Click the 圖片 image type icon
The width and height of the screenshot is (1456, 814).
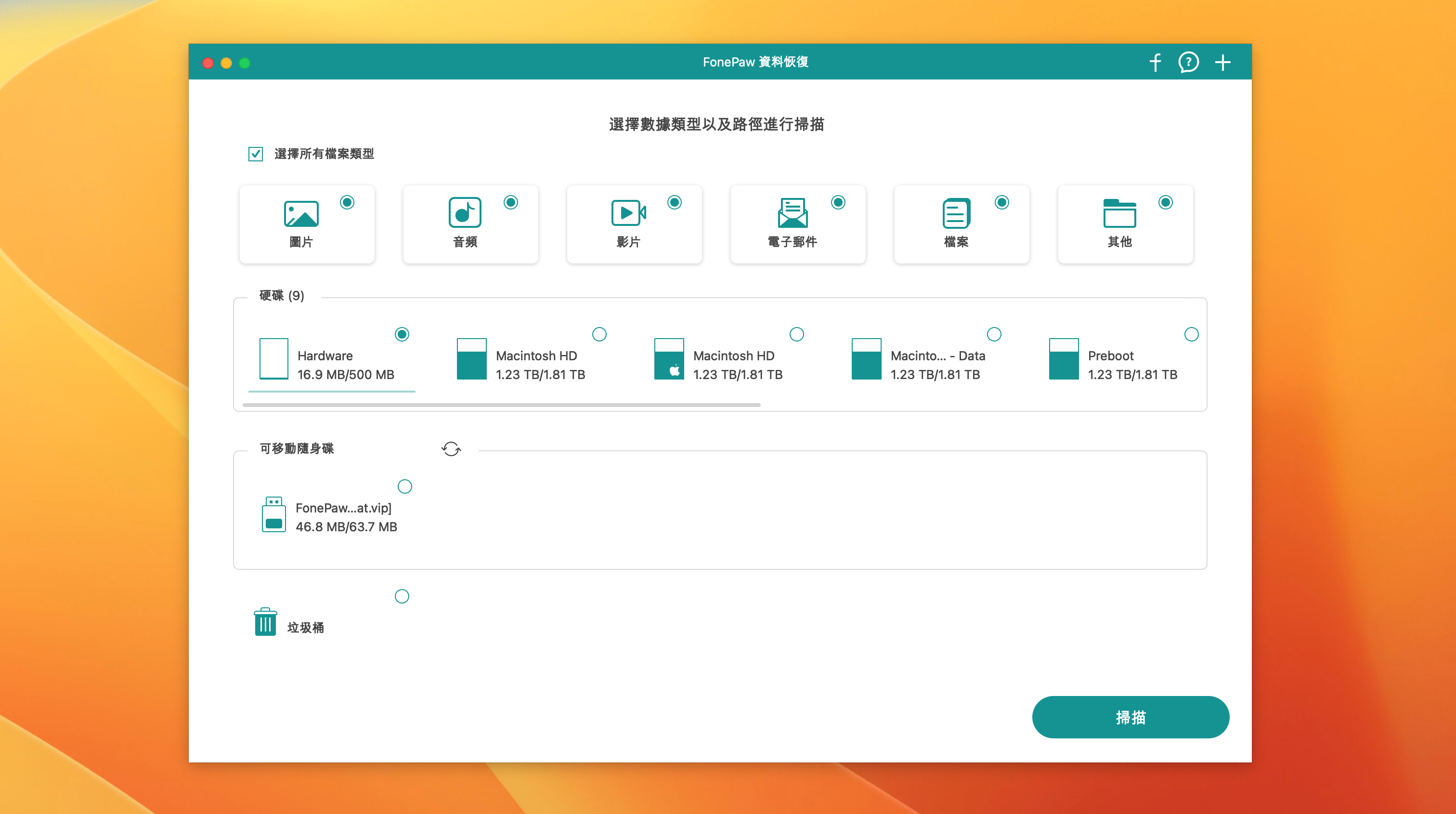(301, 214)
